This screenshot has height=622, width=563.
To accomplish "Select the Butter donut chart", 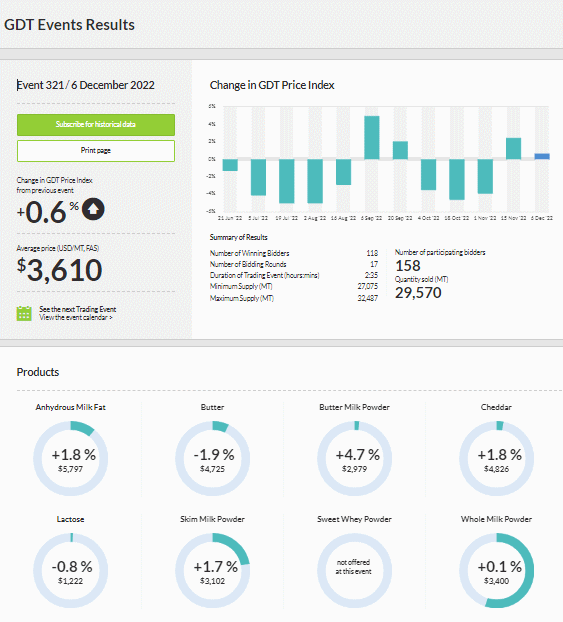I will [213, 459].
